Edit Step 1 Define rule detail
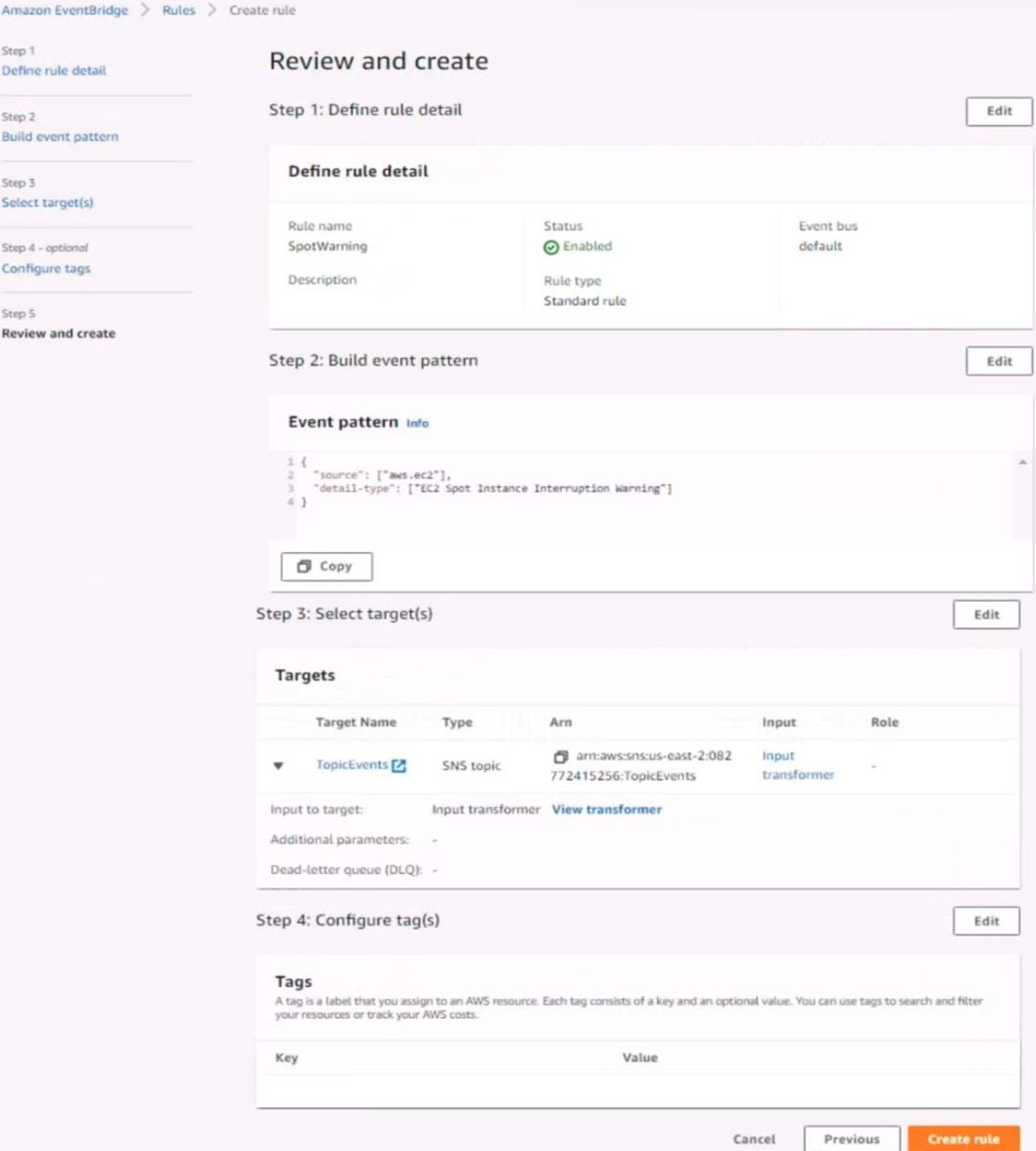1036x1151 pixels. pos(998,111)
